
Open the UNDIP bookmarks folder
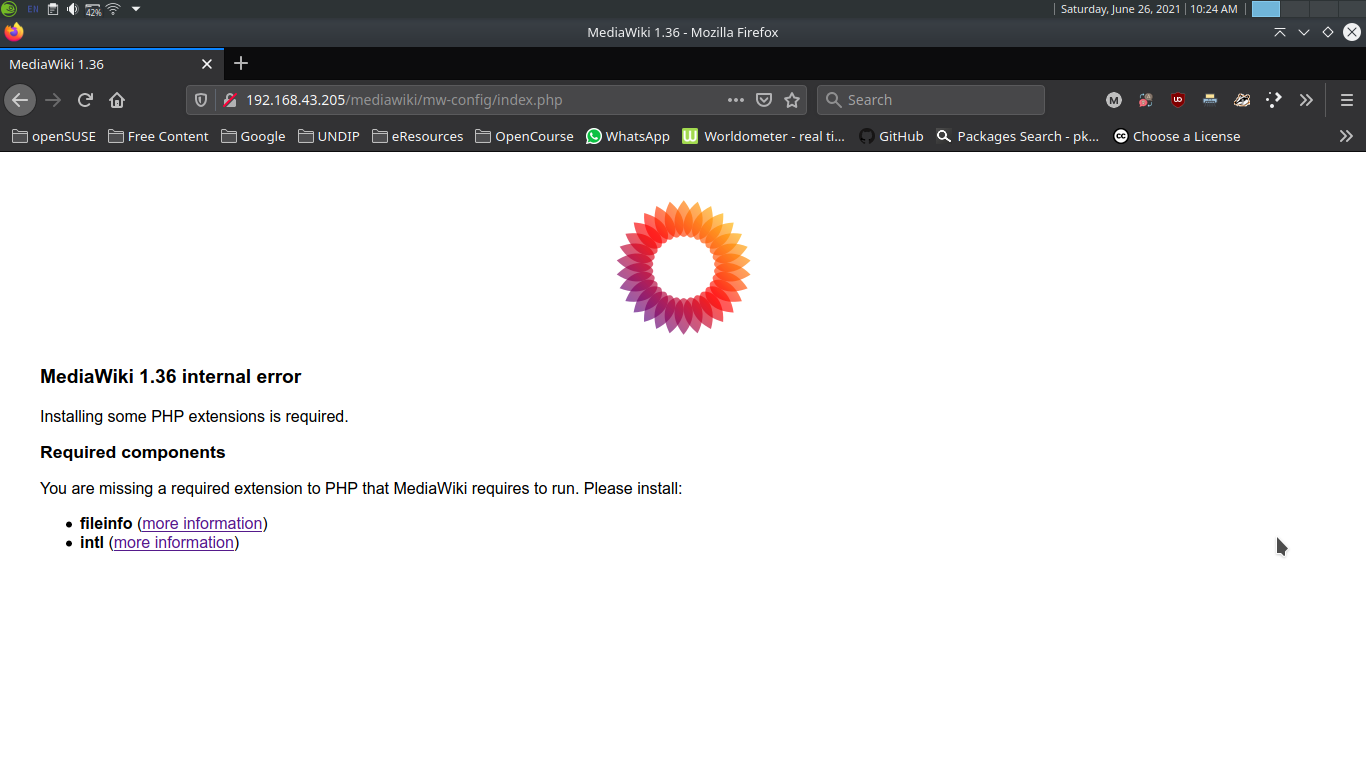click(328, 136)
